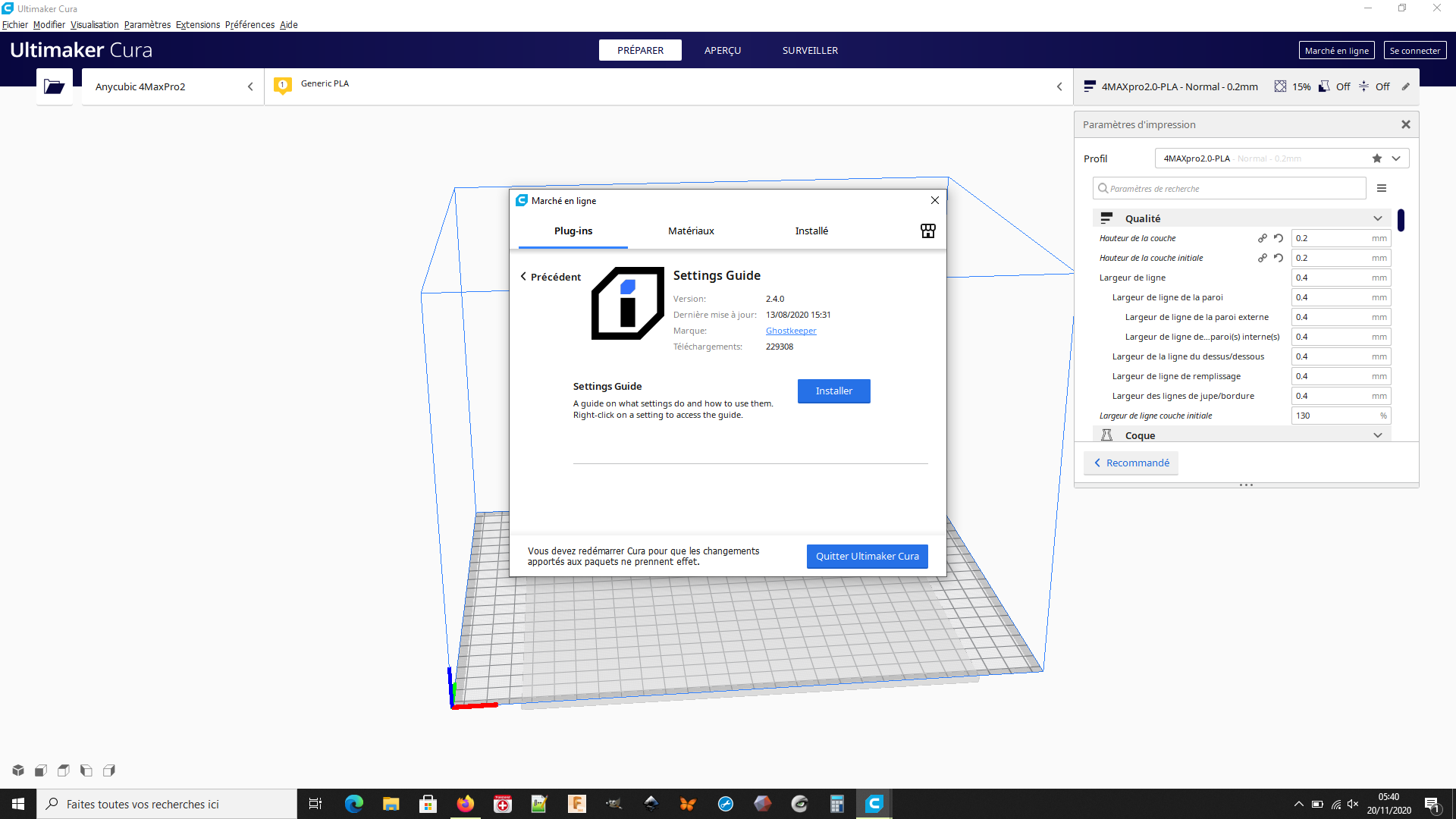Click the Marché en ligne header button
1456x819 pixels.
(x=1337, y=50)
